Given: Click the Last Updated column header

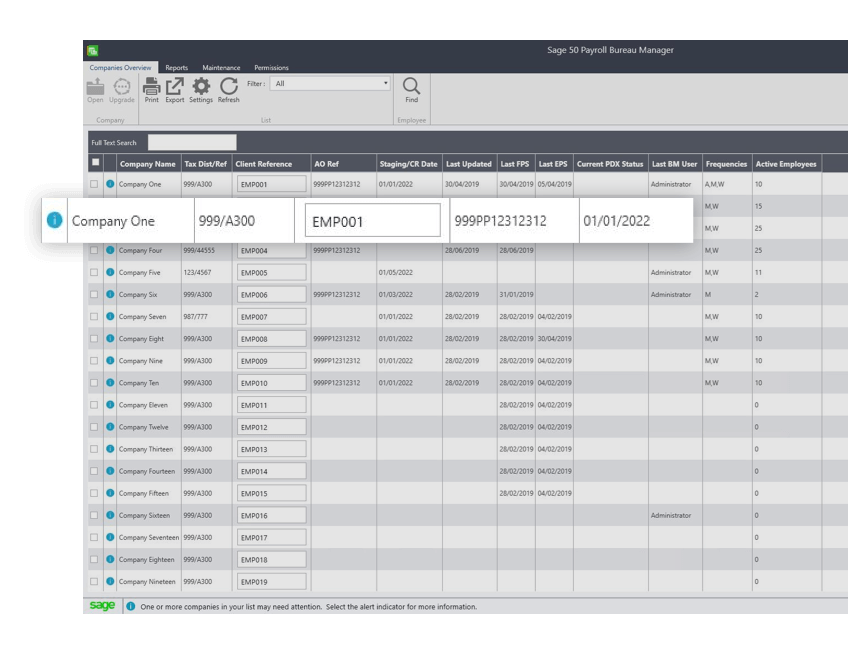Looking at the screenshot, I should click(468, 164).
